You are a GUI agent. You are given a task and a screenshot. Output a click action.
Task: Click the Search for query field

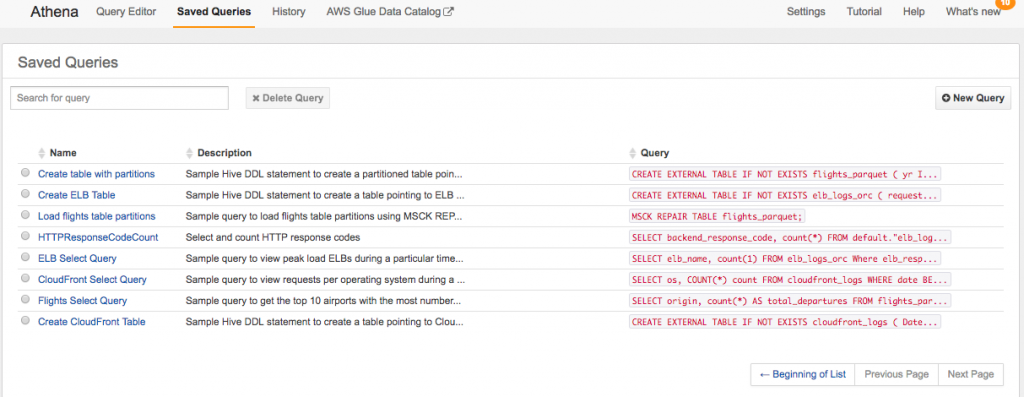pyautogui.click(x=120, y=98)
